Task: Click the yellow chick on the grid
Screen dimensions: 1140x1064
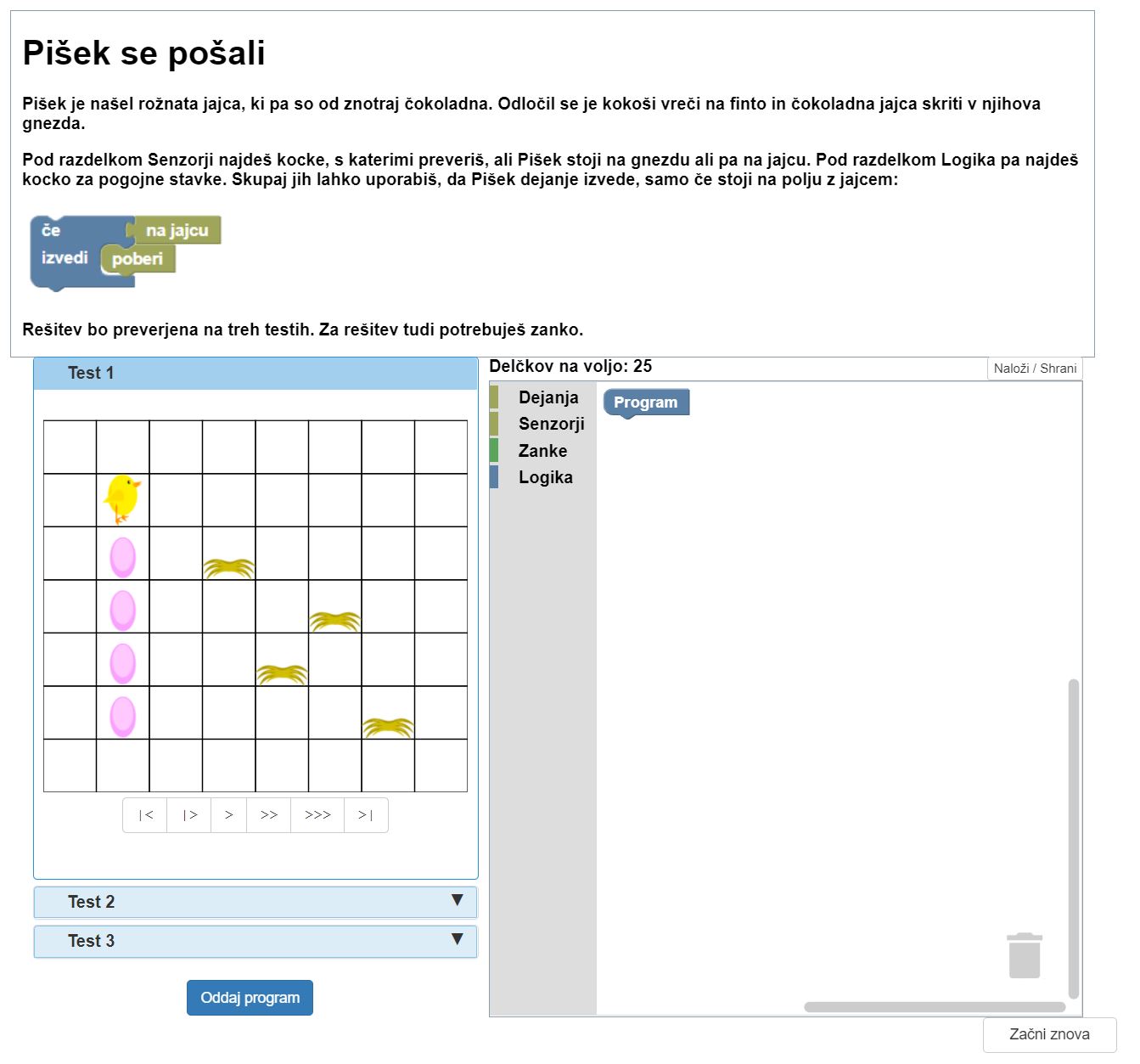Action: point(122,498)
